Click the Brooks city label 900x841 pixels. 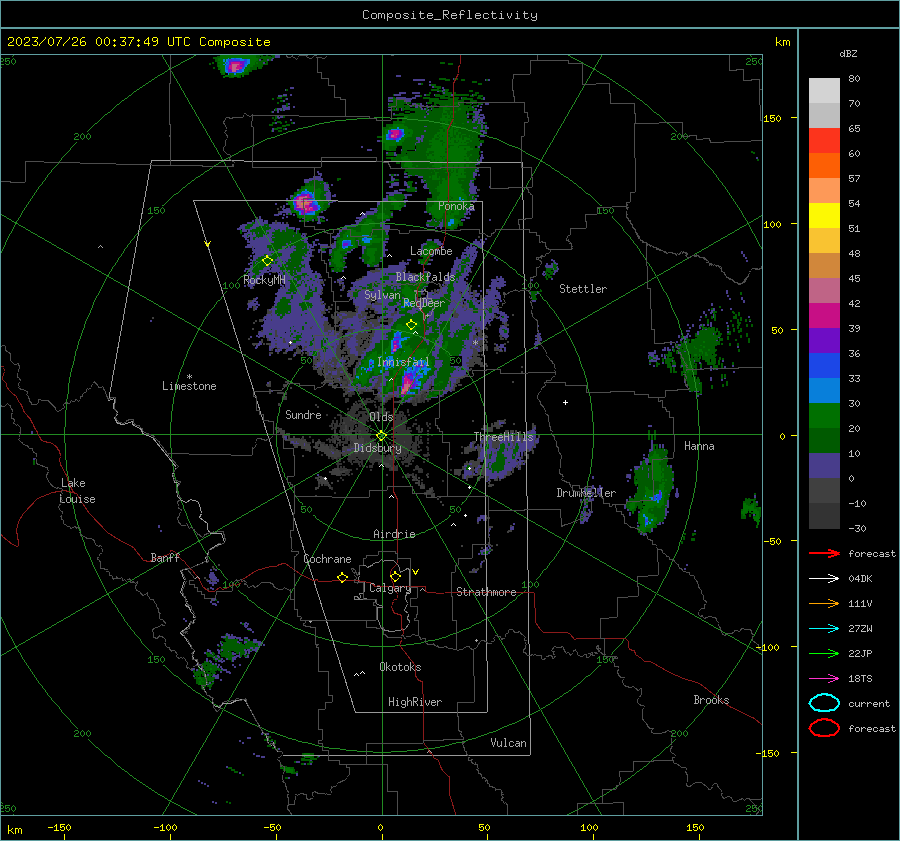tap(711, 700)
